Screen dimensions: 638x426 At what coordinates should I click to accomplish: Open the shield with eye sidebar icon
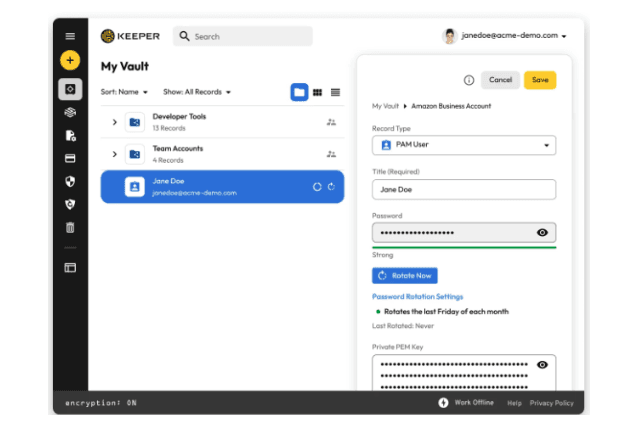pyautogui.click(x=70, y=204)
